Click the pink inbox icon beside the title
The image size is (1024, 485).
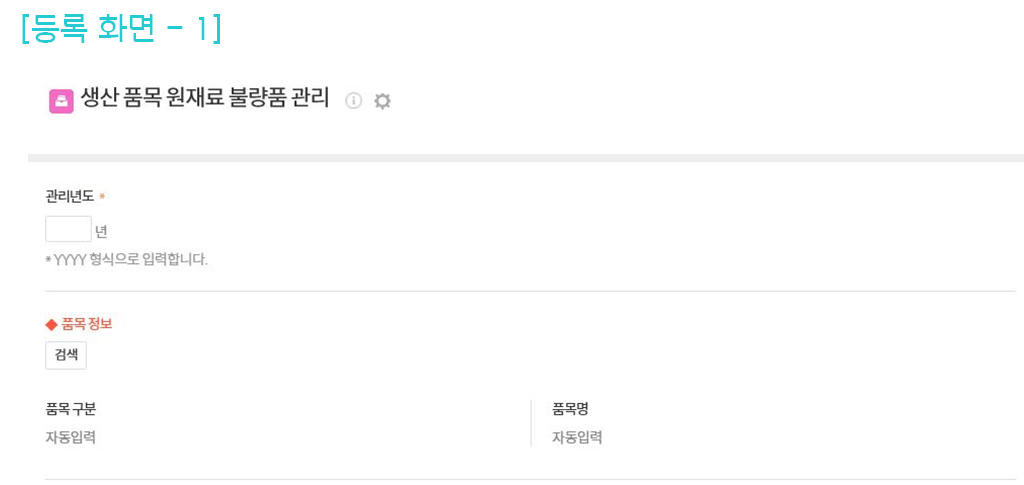click(61, 101)
